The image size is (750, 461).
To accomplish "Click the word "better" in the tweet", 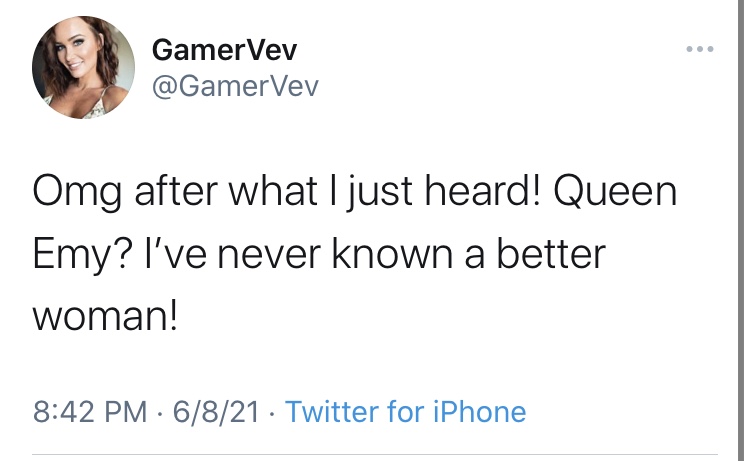I will (x=551, y=253).
